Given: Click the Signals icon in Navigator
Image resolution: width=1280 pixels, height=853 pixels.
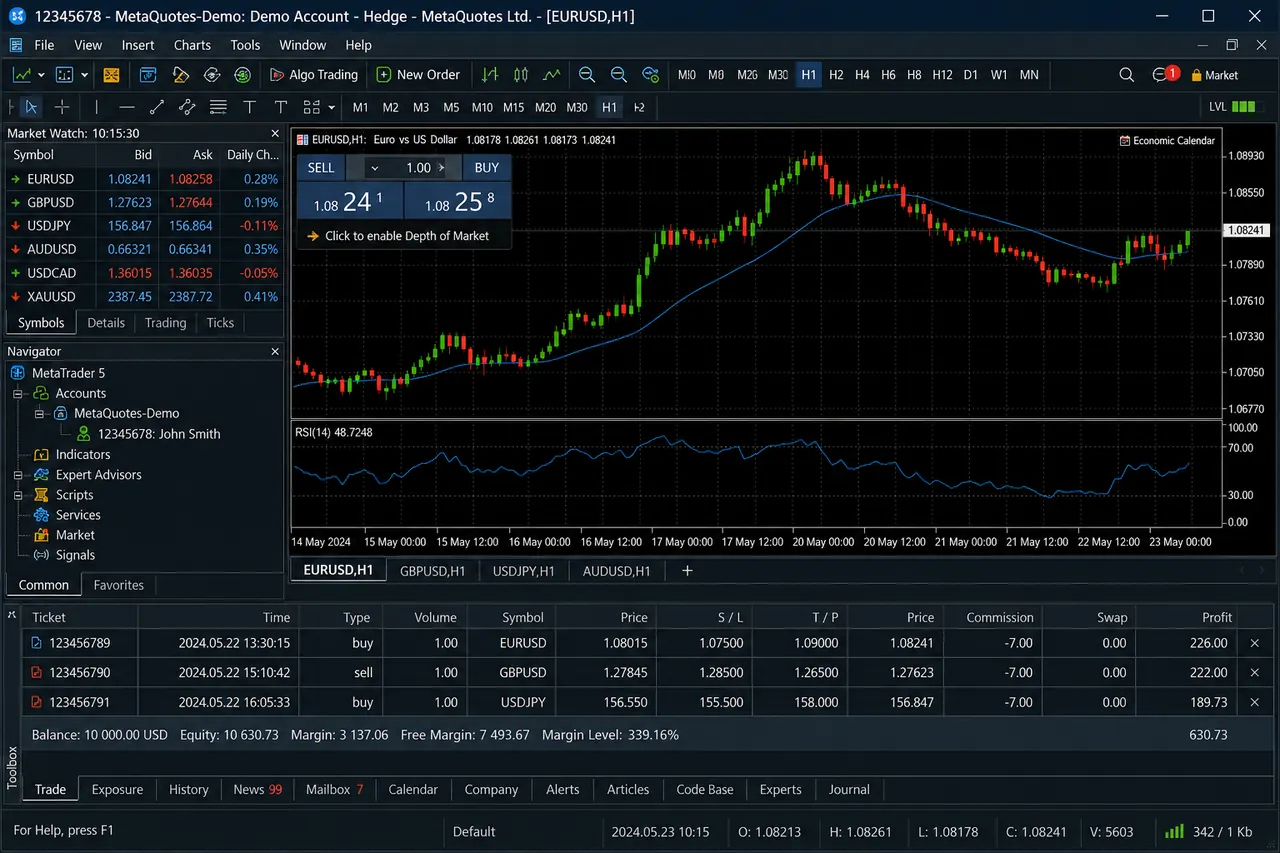Looking at the screenshot, I should 41,555.
